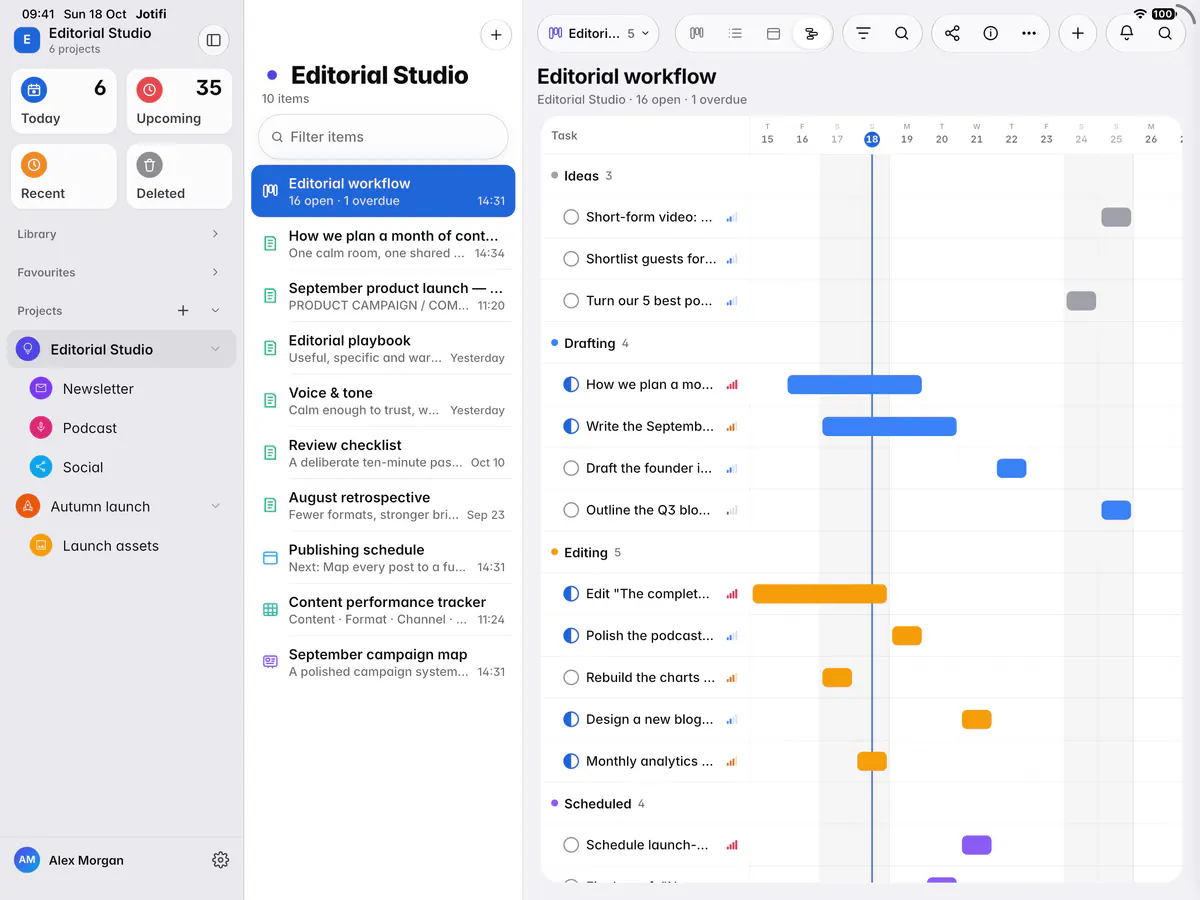Select the orange 'Edit The complet...' timeline bar

819,594
